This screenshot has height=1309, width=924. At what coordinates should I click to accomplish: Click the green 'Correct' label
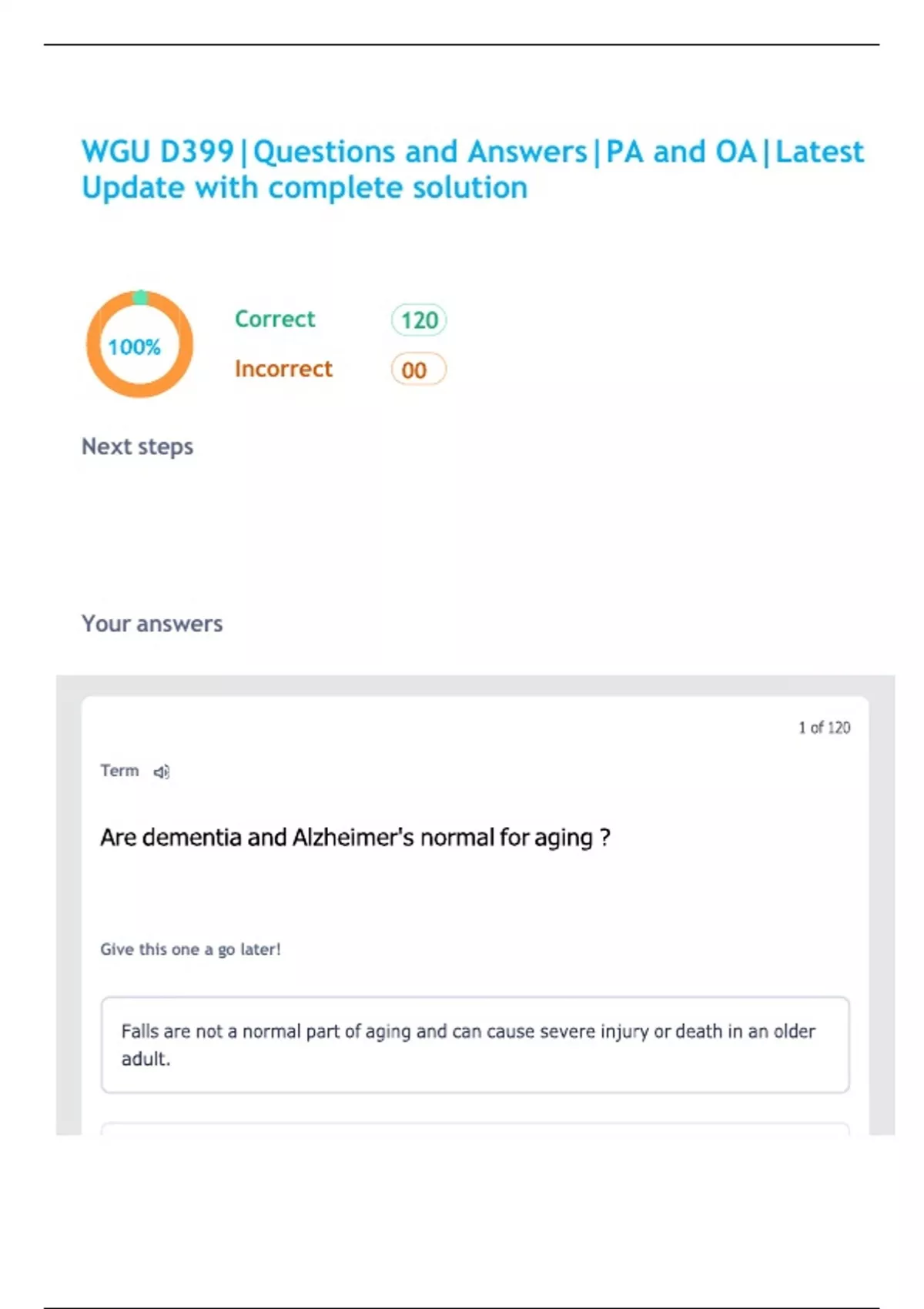click(275, 319)
